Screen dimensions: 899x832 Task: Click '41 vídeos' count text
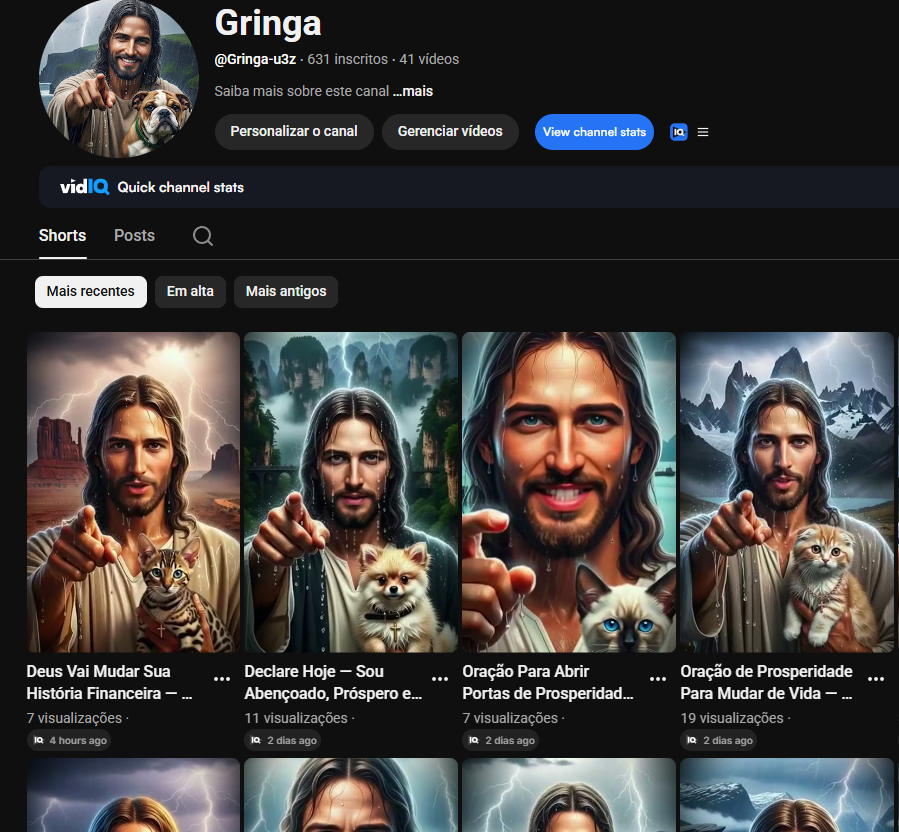tap(429, 59)
